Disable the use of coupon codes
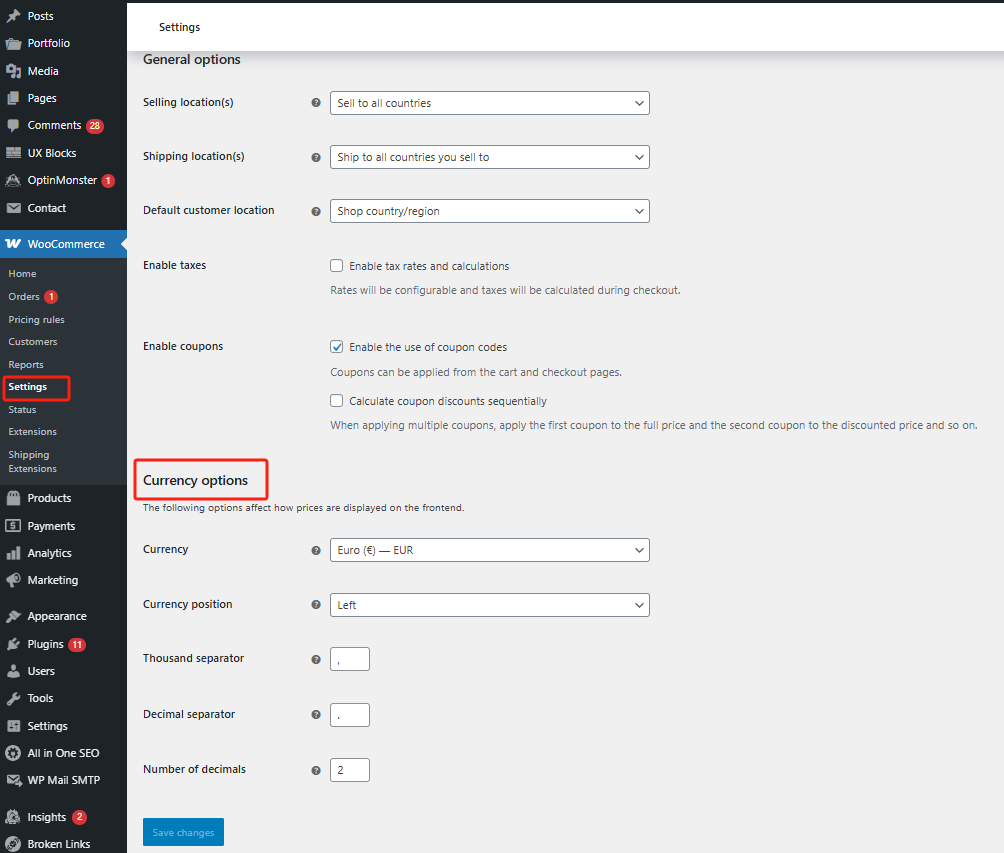 337,347
